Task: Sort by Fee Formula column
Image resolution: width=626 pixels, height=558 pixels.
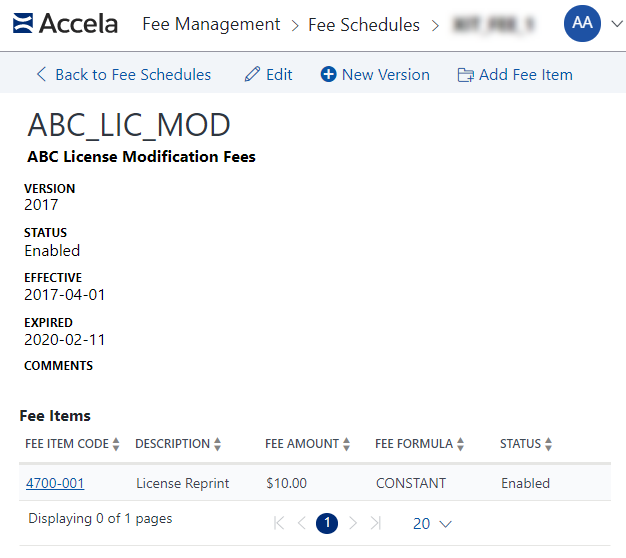Action: coord(460,444)
